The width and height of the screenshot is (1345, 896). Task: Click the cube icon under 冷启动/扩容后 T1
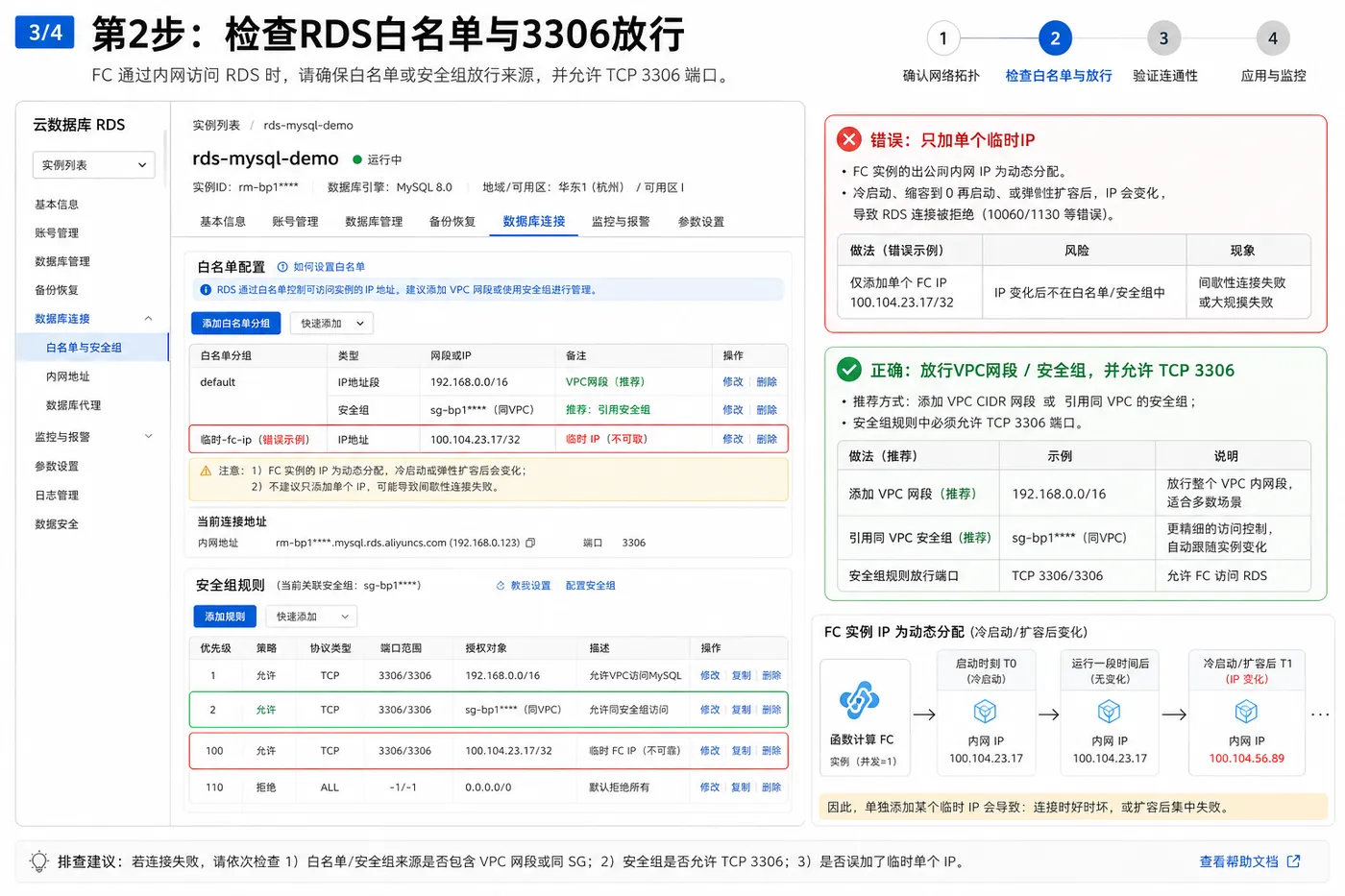(1246, 712)
